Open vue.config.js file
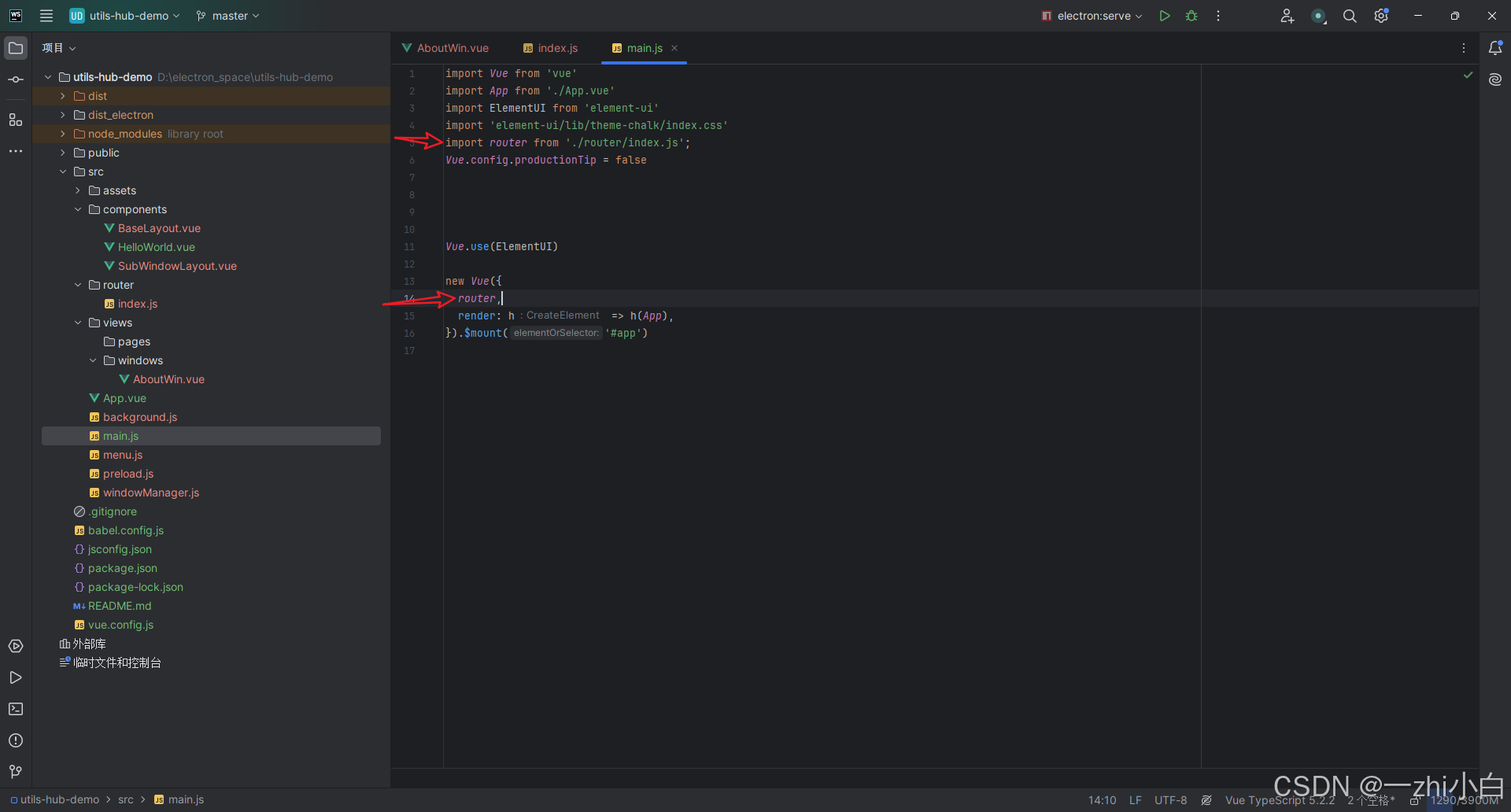Image resolution: width=1511 pixels, height=812 pixels. point(120,625)
